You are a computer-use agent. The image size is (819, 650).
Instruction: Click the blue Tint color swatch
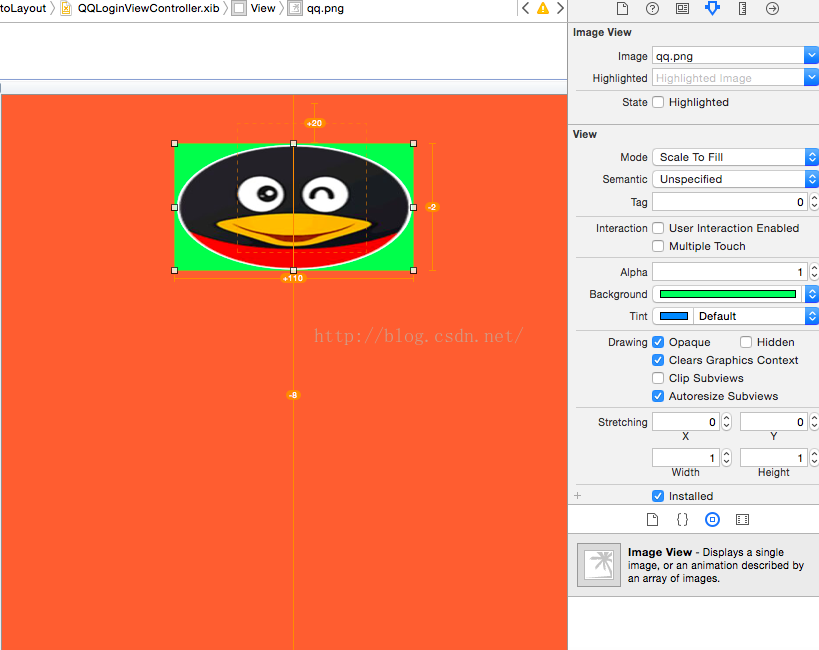674,316
